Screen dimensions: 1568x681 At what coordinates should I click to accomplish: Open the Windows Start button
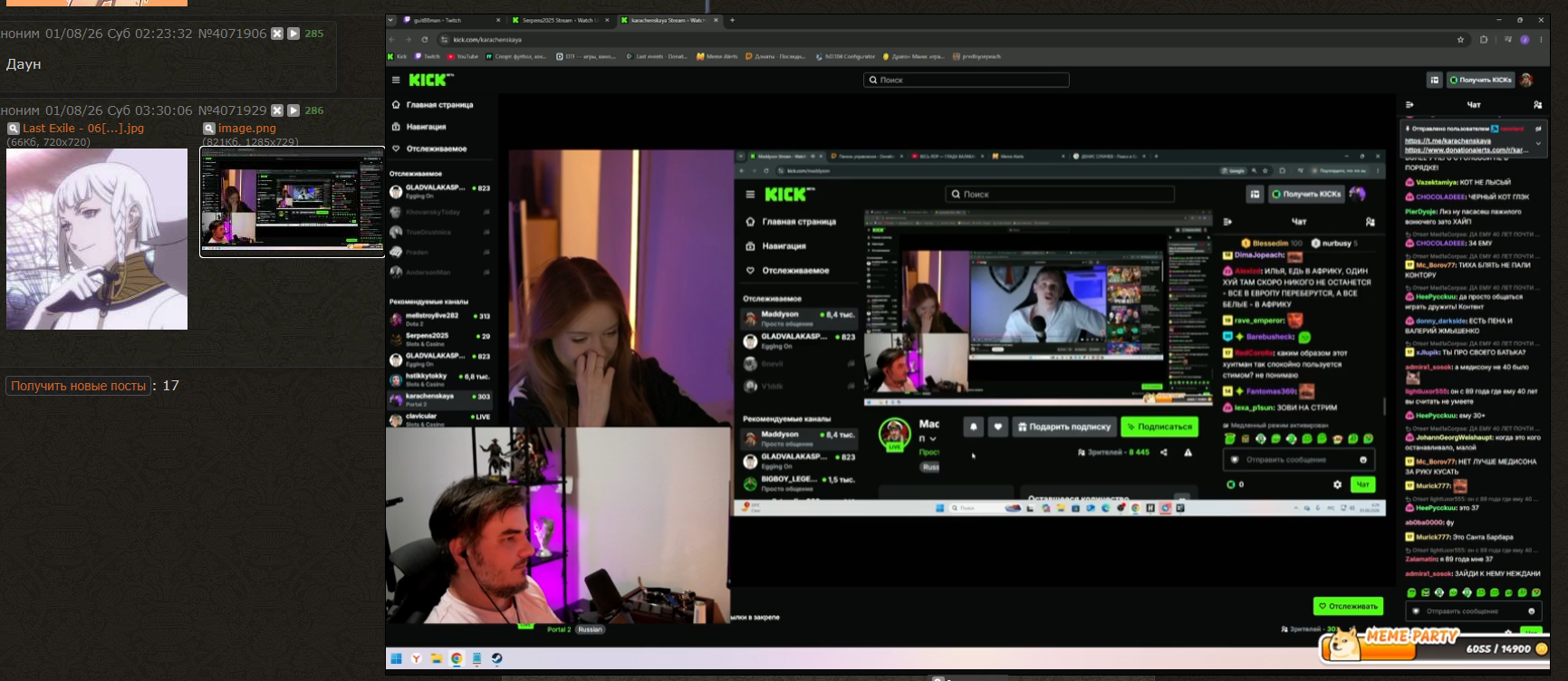tap(396, 658)
